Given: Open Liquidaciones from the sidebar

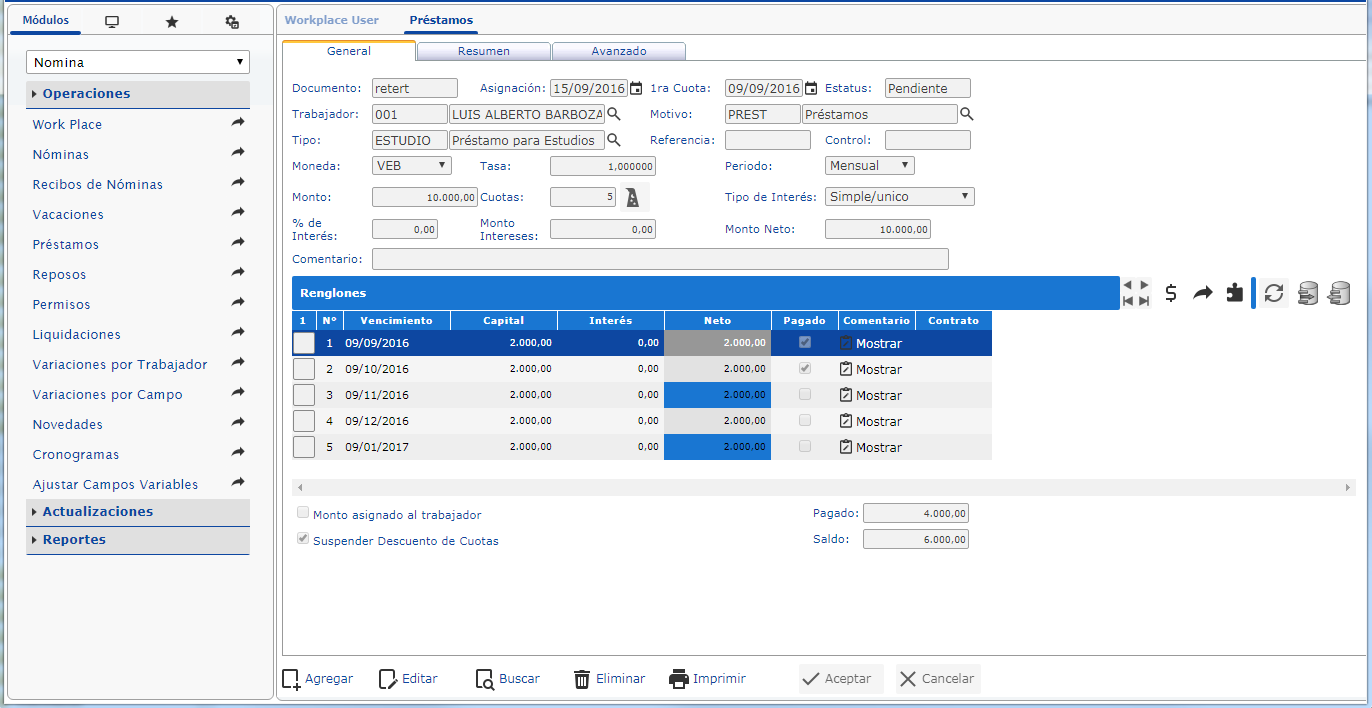Looking at the screenshot, I should (x=76, y=335).
